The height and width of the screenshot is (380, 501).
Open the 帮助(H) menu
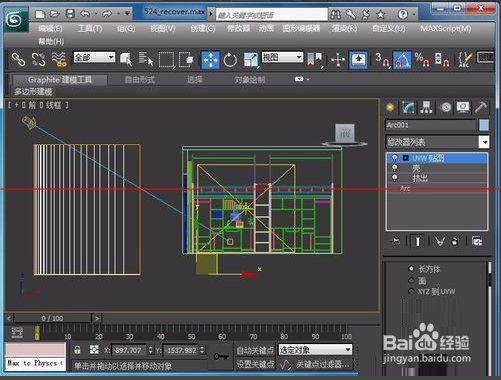[x=51, y=42]
